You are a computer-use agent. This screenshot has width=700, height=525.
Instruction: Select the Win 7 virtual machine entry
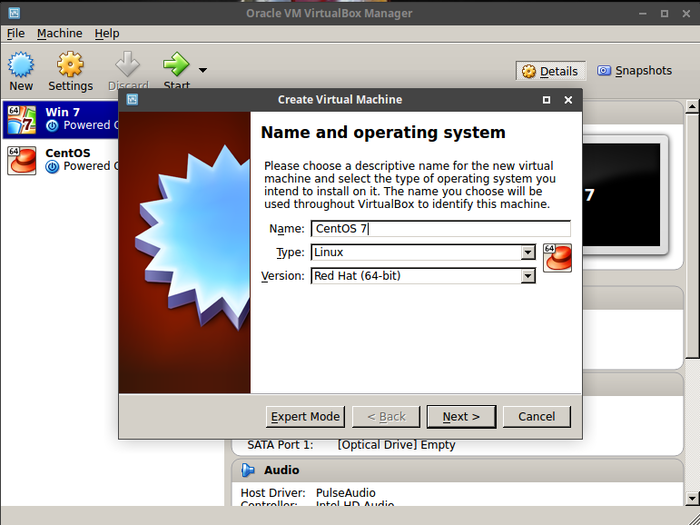point(61,120)
